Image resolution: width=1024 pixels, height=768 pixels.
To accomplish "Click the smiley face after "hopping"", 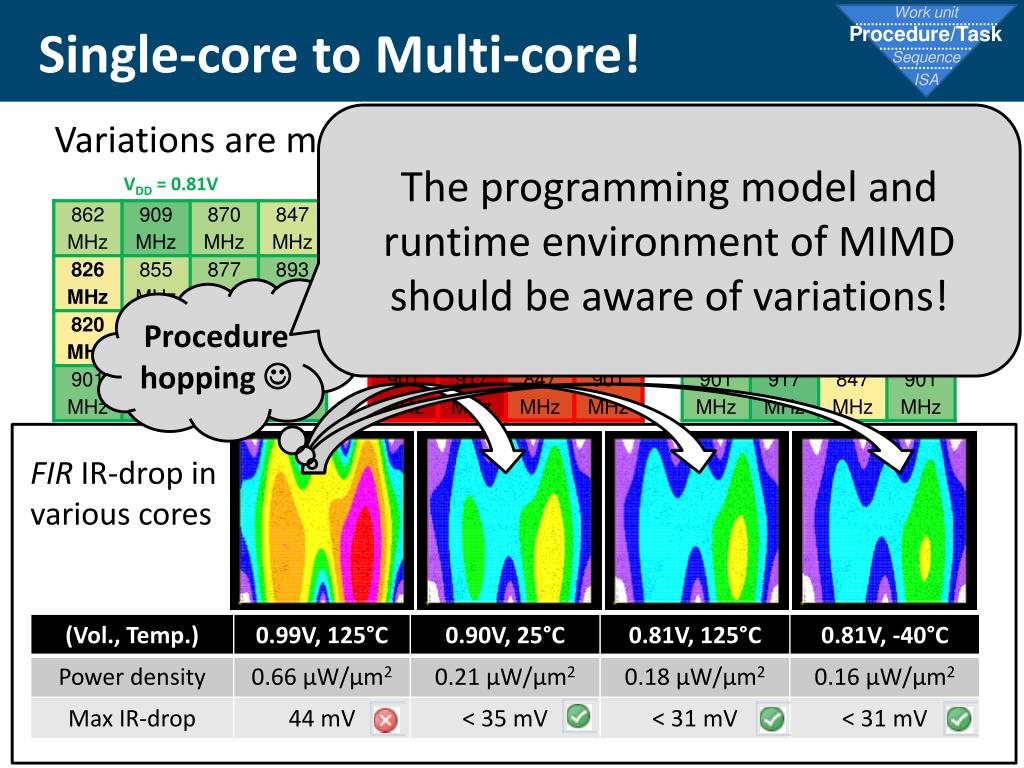I will pos(278,377).
